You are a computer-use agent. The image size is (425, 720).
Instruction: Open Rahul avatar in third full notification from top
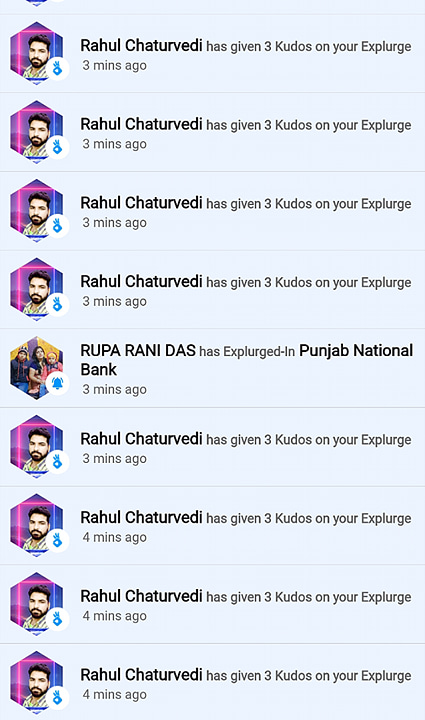[36, 210]
